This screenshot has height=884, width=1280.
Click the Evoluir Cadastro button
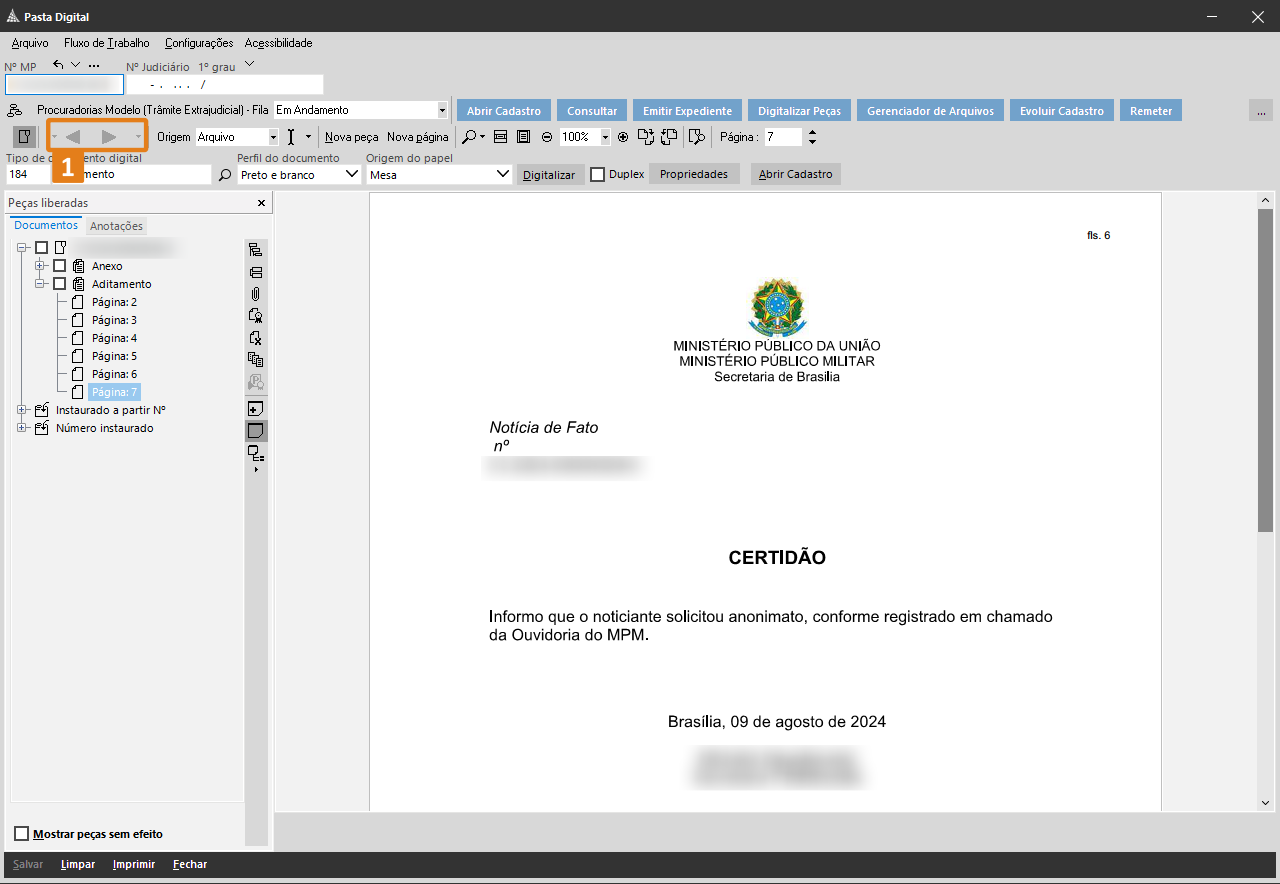[1062, 110]
